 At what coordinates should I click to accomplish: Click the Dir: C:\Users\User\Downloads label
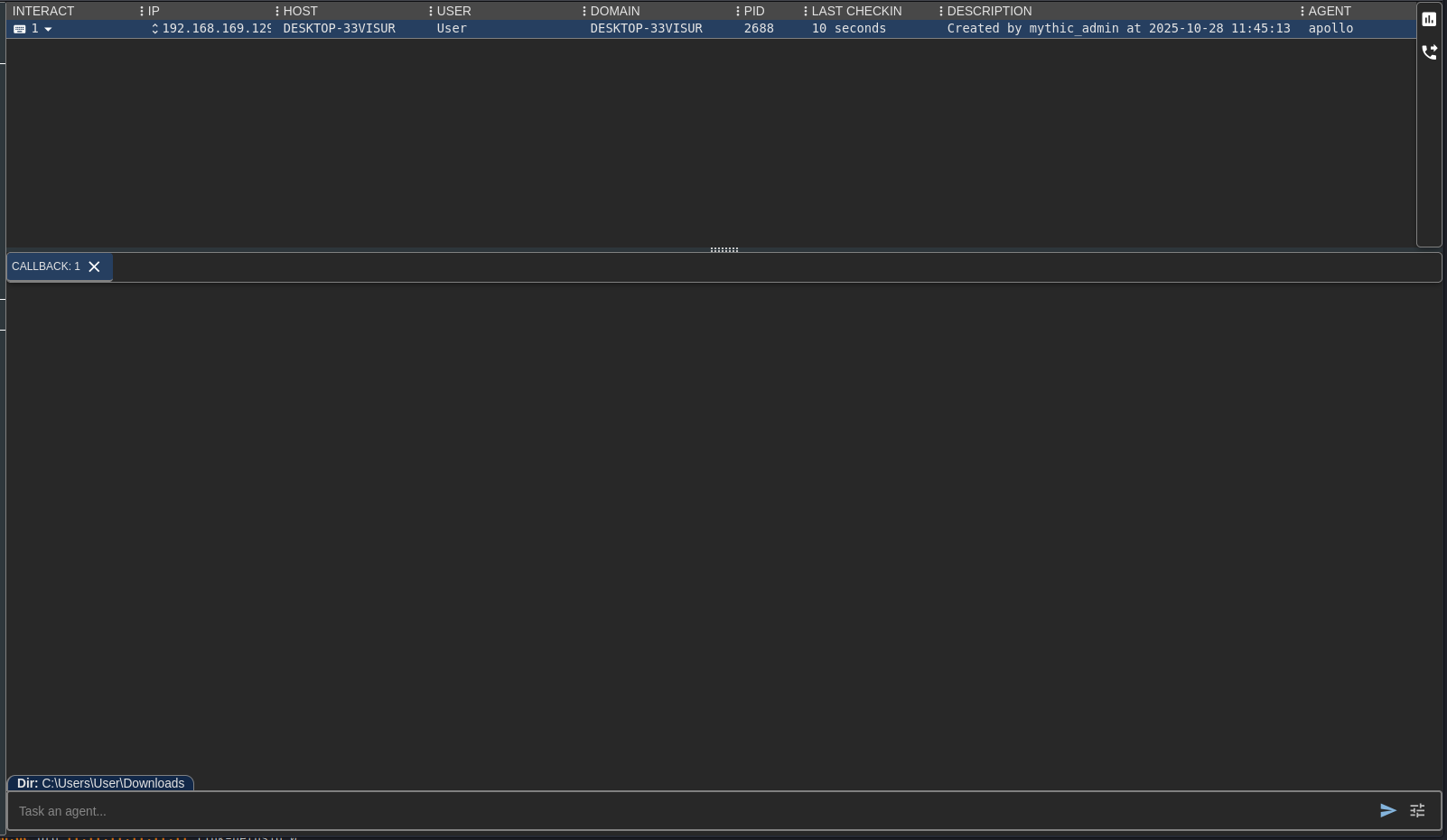point(100,783)
